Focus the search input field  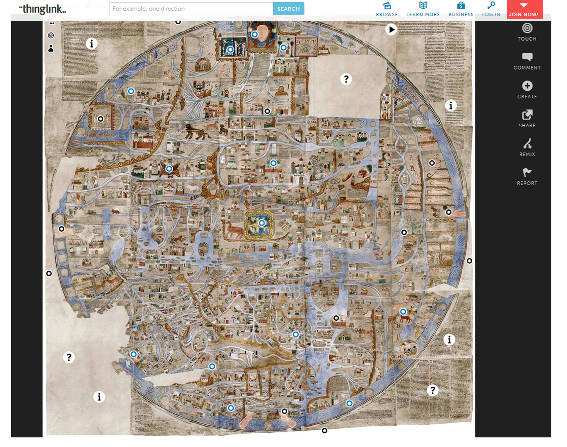pyautogui.click(x=191, y=9)
